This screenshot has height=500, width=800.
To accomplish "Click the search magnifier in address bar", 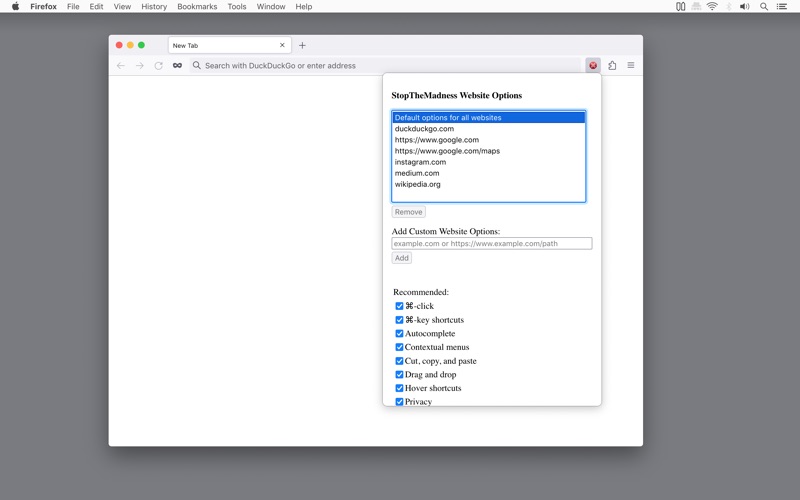I will coord(196,65).
